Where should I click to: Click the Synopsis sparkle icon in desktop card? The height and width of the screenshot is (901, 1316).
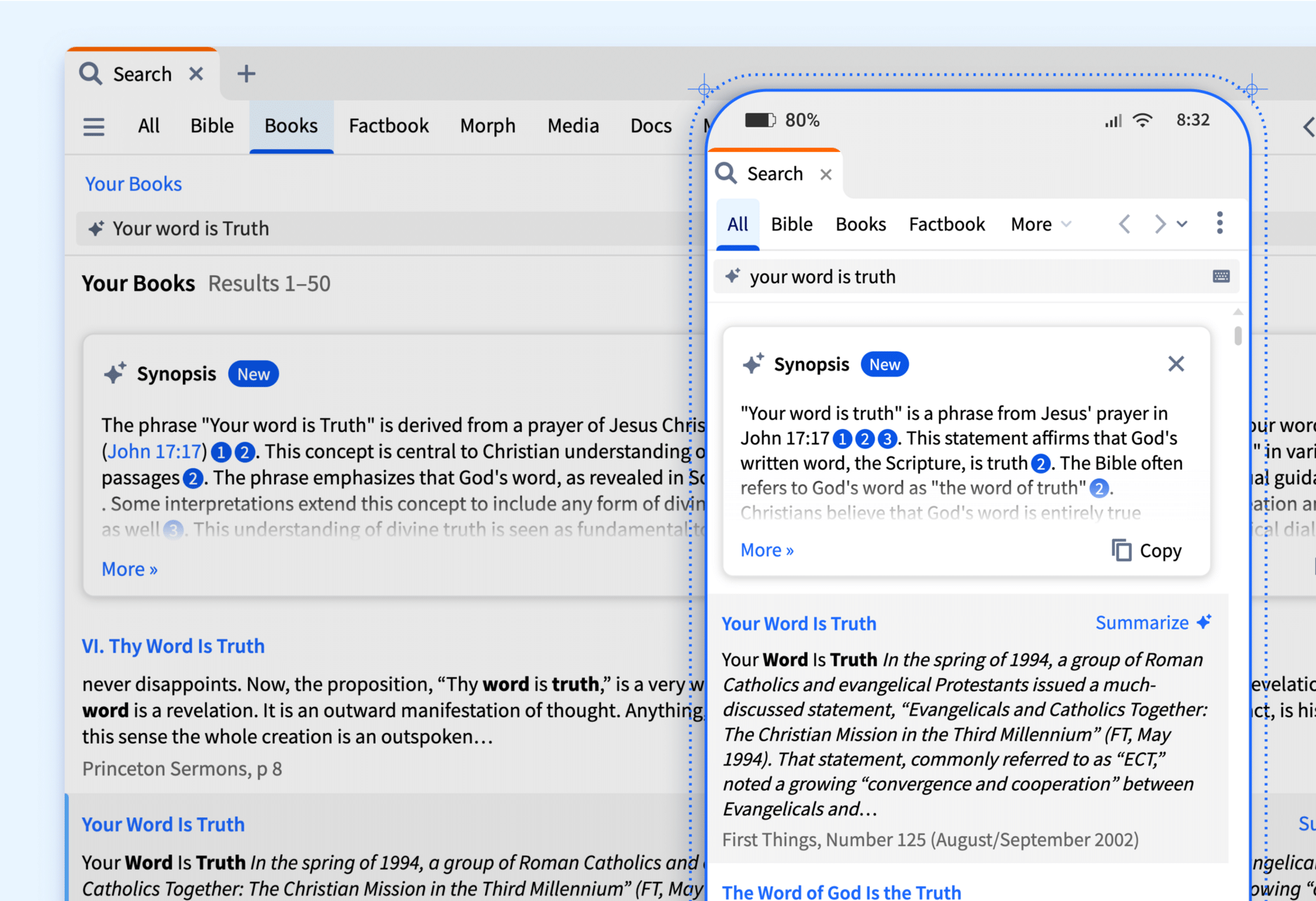coord(115,373)
